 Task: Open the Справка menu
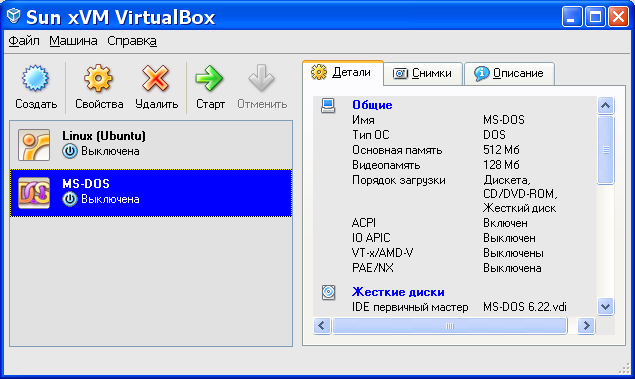click(x=132, y=41)
